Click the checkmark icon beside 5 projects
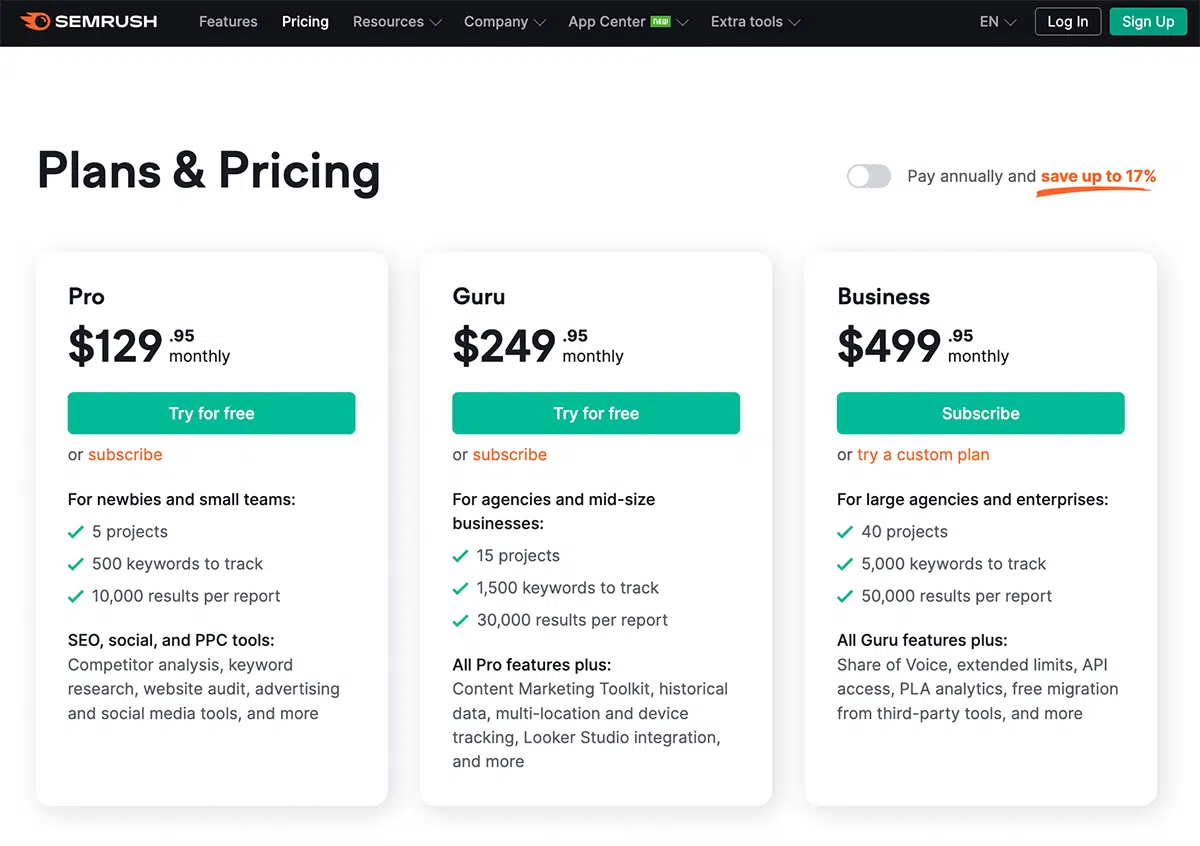1200x846 pixels. [x=76, y=532]
